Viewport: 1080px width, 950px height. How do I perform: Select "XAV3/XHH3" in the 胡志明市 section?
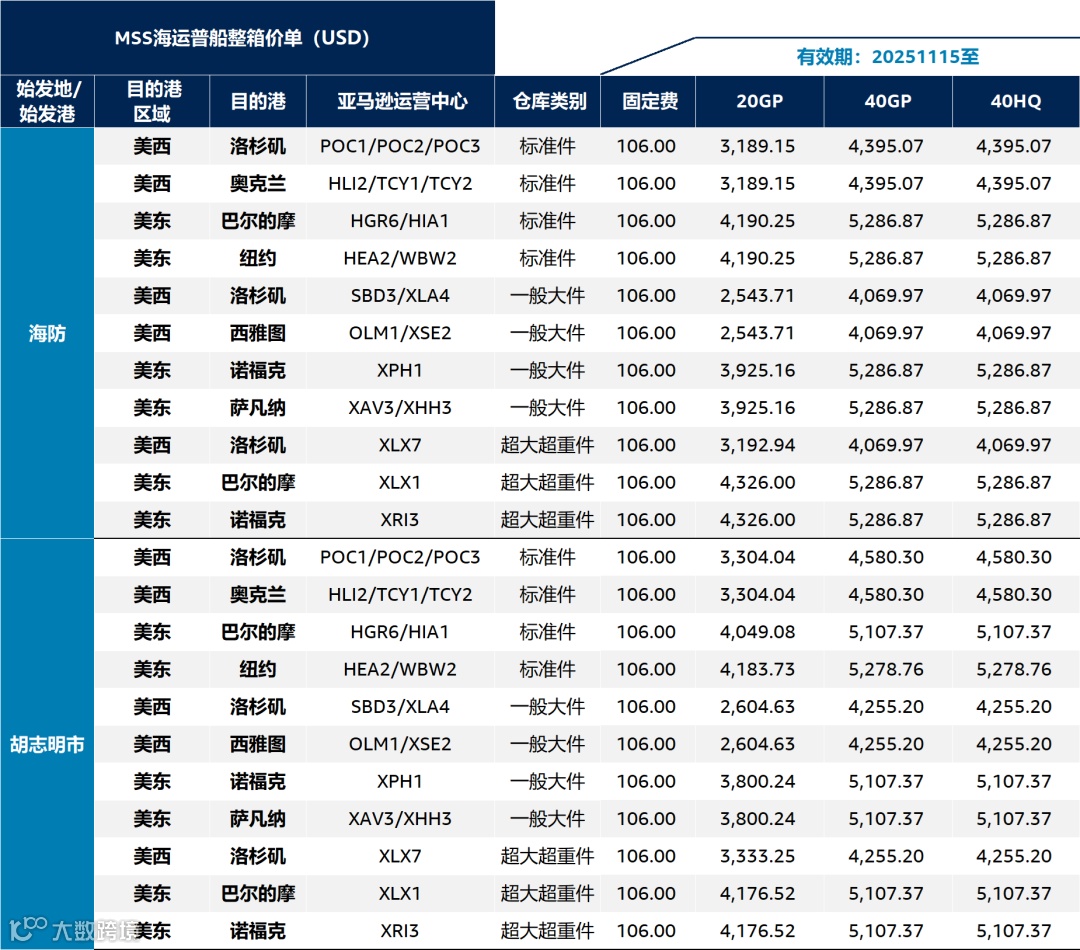[x=399, y=818]
